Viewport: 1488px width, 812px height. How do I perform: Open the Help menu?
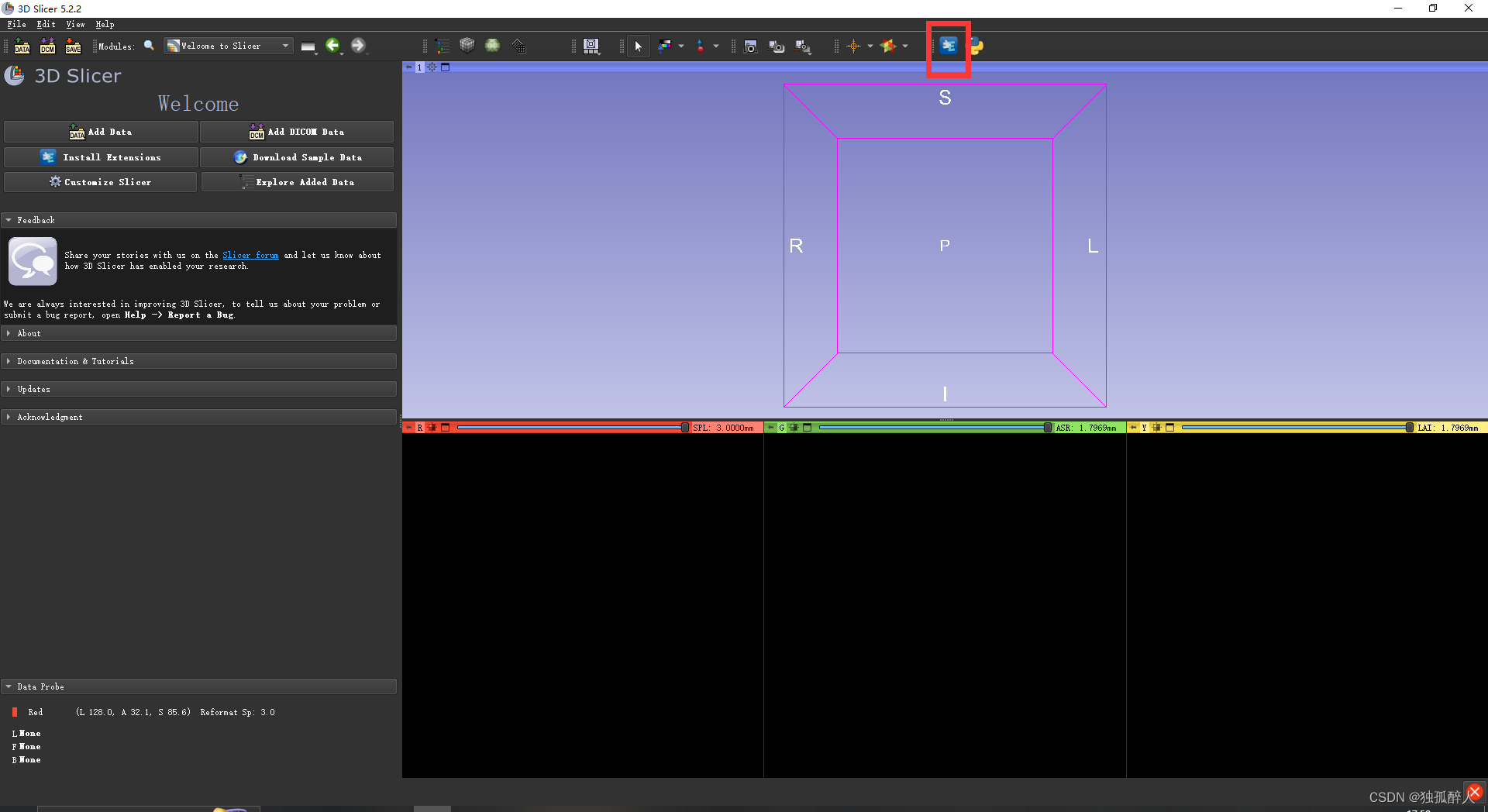tap(105, 24)
